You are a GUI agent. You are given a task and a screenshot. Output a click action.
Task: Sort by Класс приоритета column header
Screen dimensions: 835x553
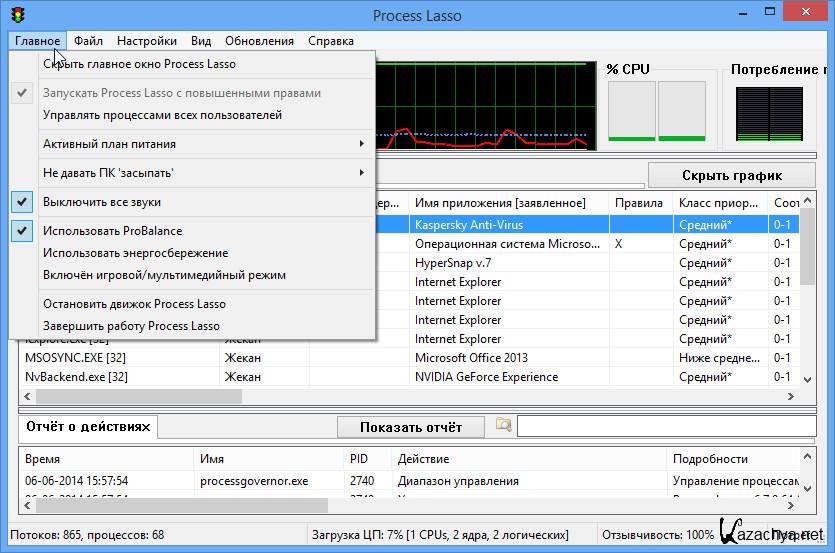pos(717,203)
